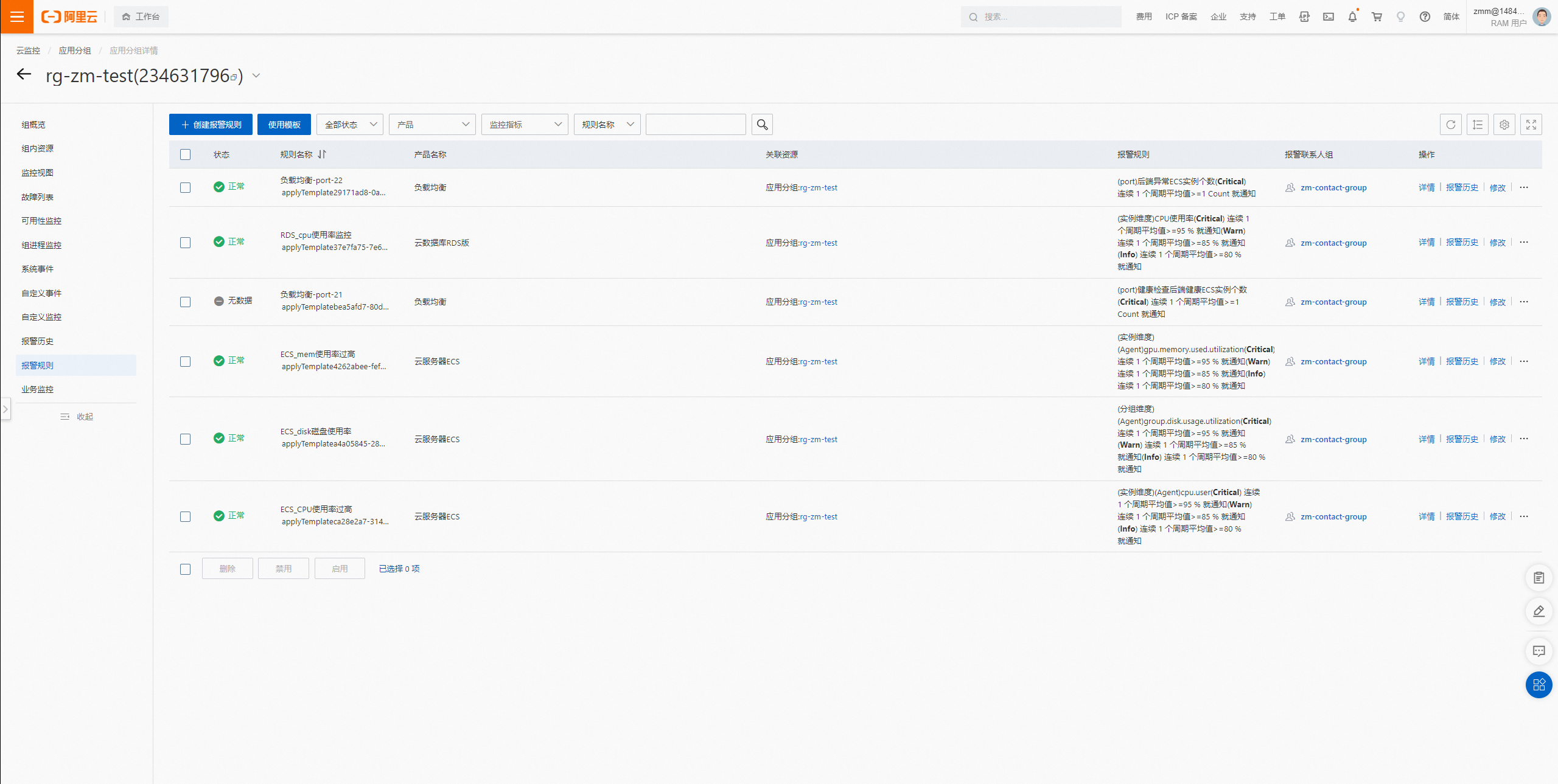
Task: Check the ECS_disk磁盘使用率 row checkbox
Action: pos(186,439)
